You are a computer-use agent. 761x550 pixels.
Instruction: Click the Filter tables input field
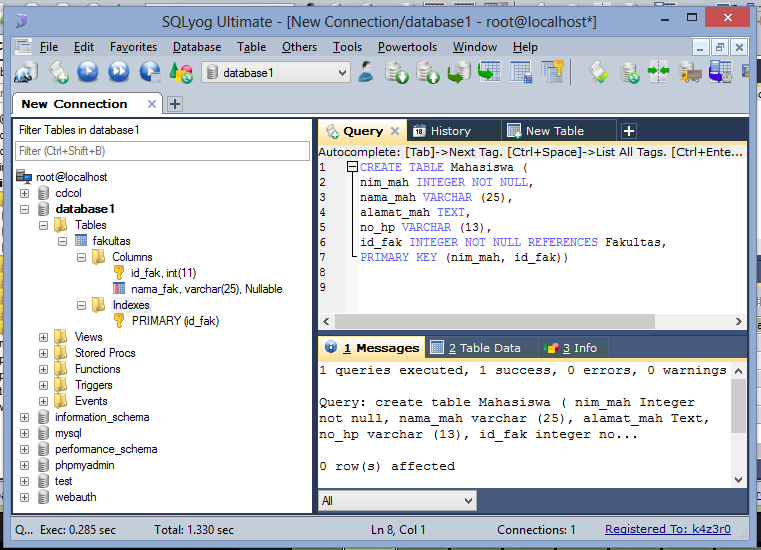click(x=162, y=151)
